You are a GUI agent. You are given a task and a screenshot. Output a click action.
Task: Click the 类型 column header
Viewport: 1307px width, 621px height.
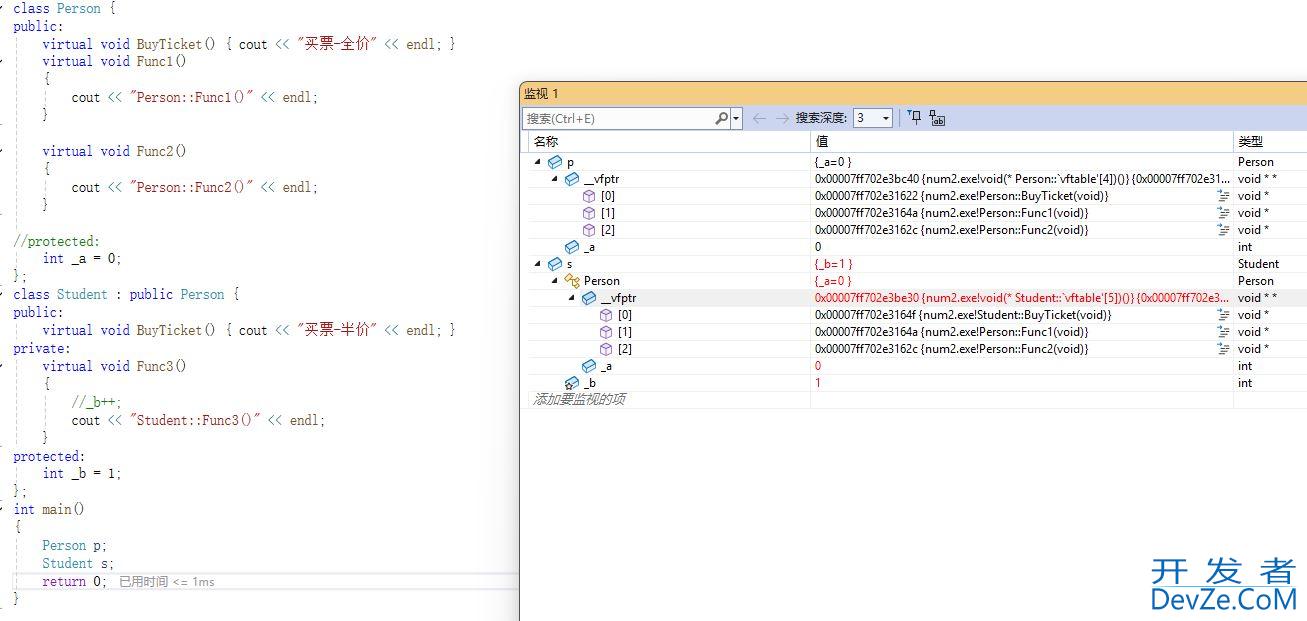click(1270, 142)
